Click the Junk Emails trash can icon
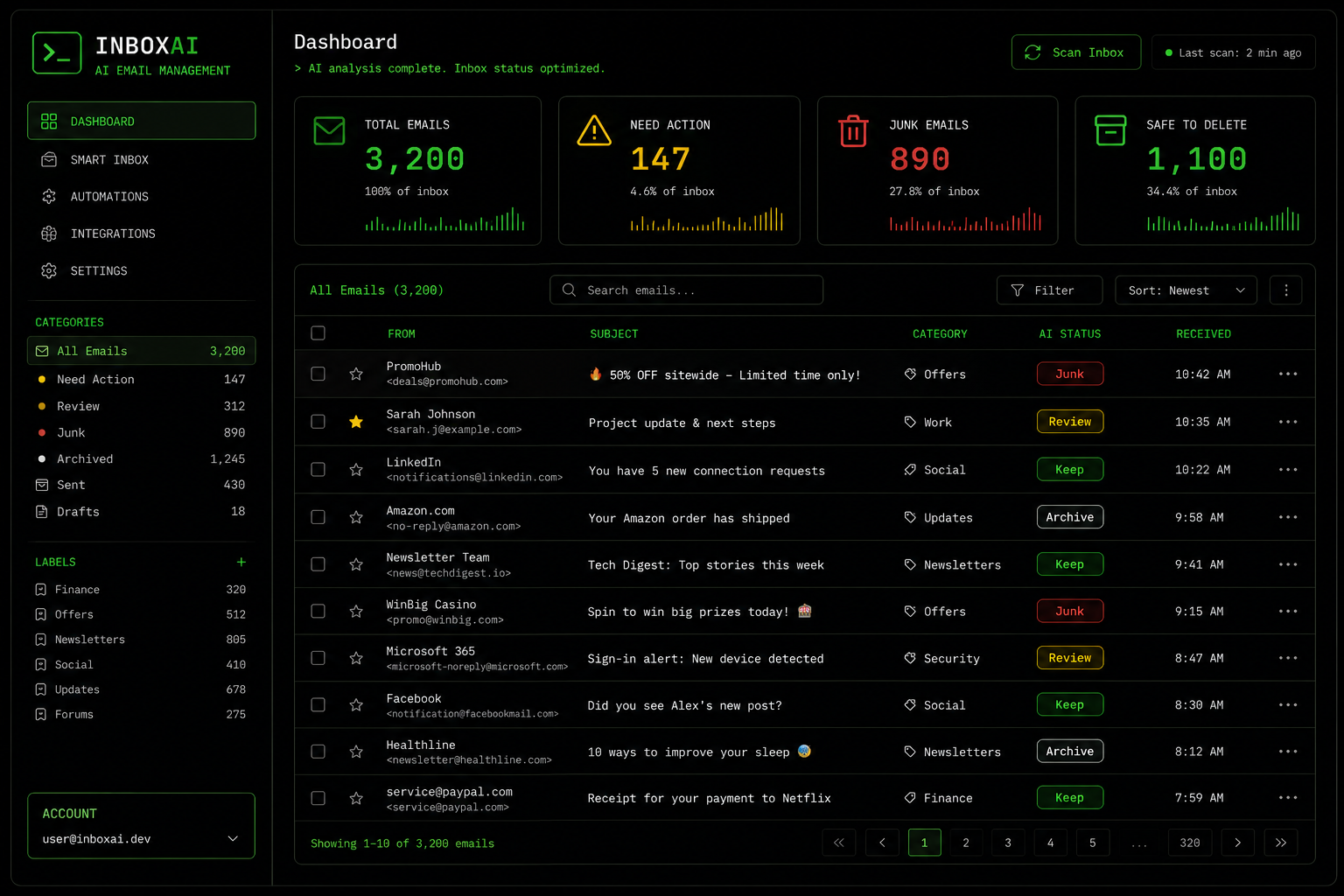This screenshot has width=1344, height=896. tap(853, 131)
